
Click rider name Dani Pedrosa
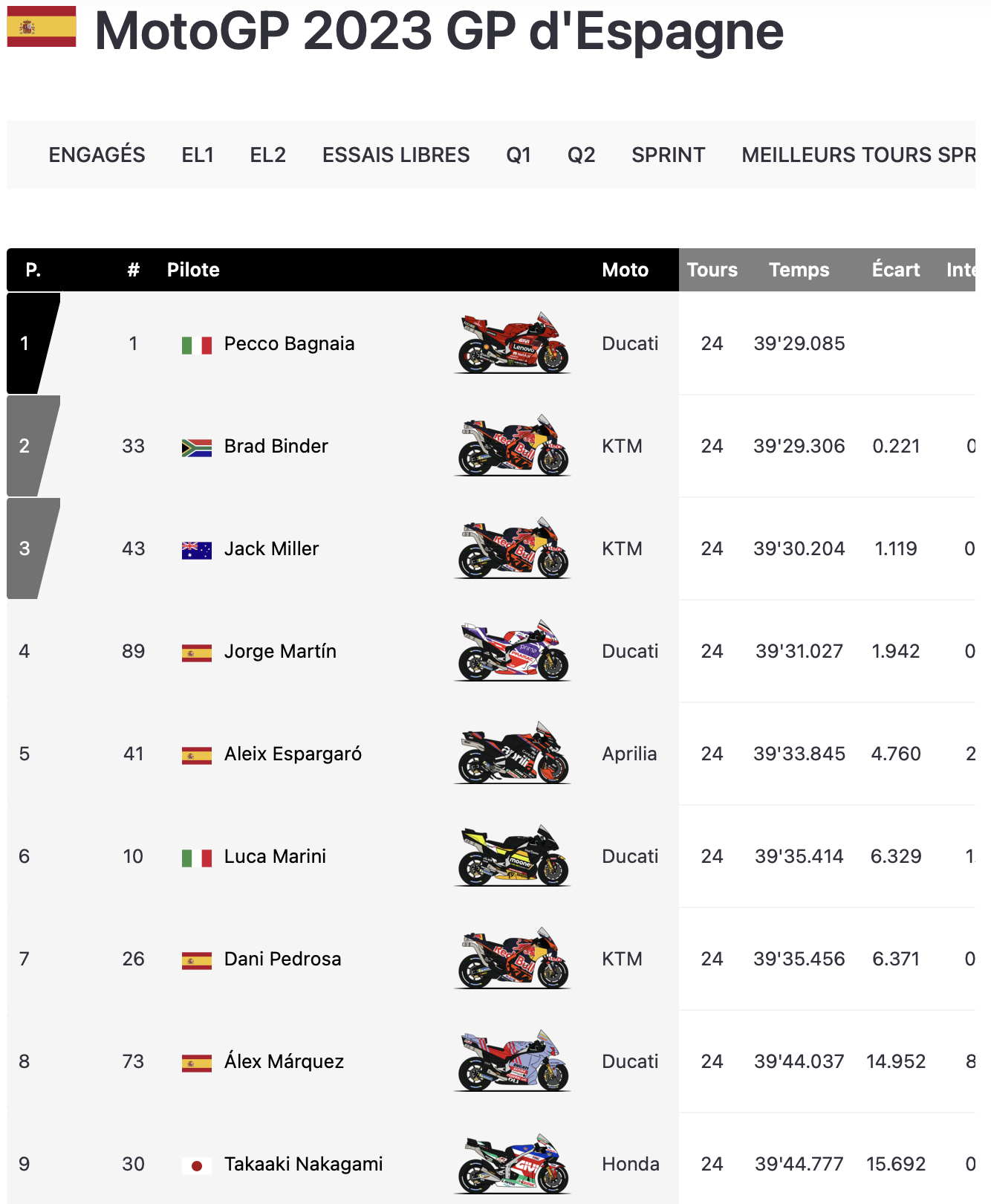282,959
